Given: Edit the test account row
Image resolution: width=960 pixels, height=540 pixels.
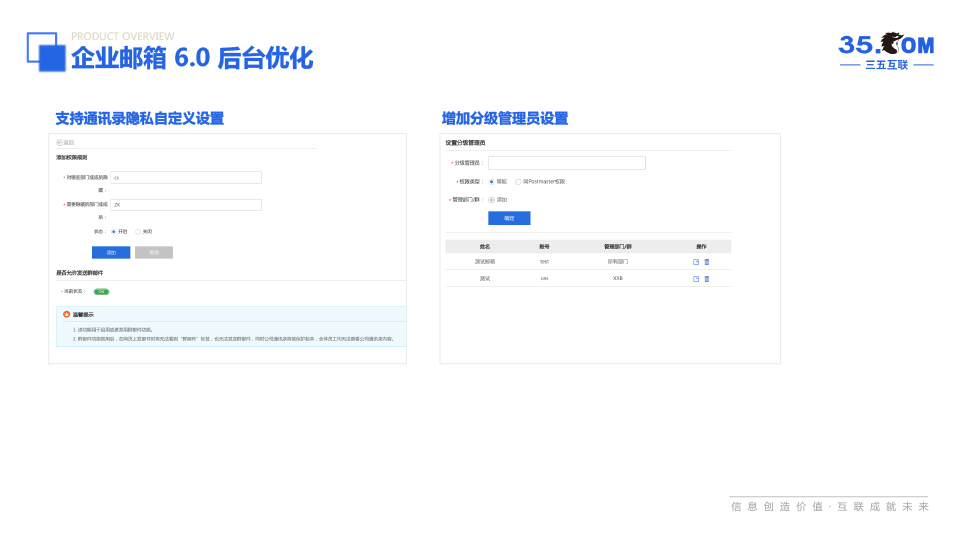Looking at the screenshot, I should (696, 262).
